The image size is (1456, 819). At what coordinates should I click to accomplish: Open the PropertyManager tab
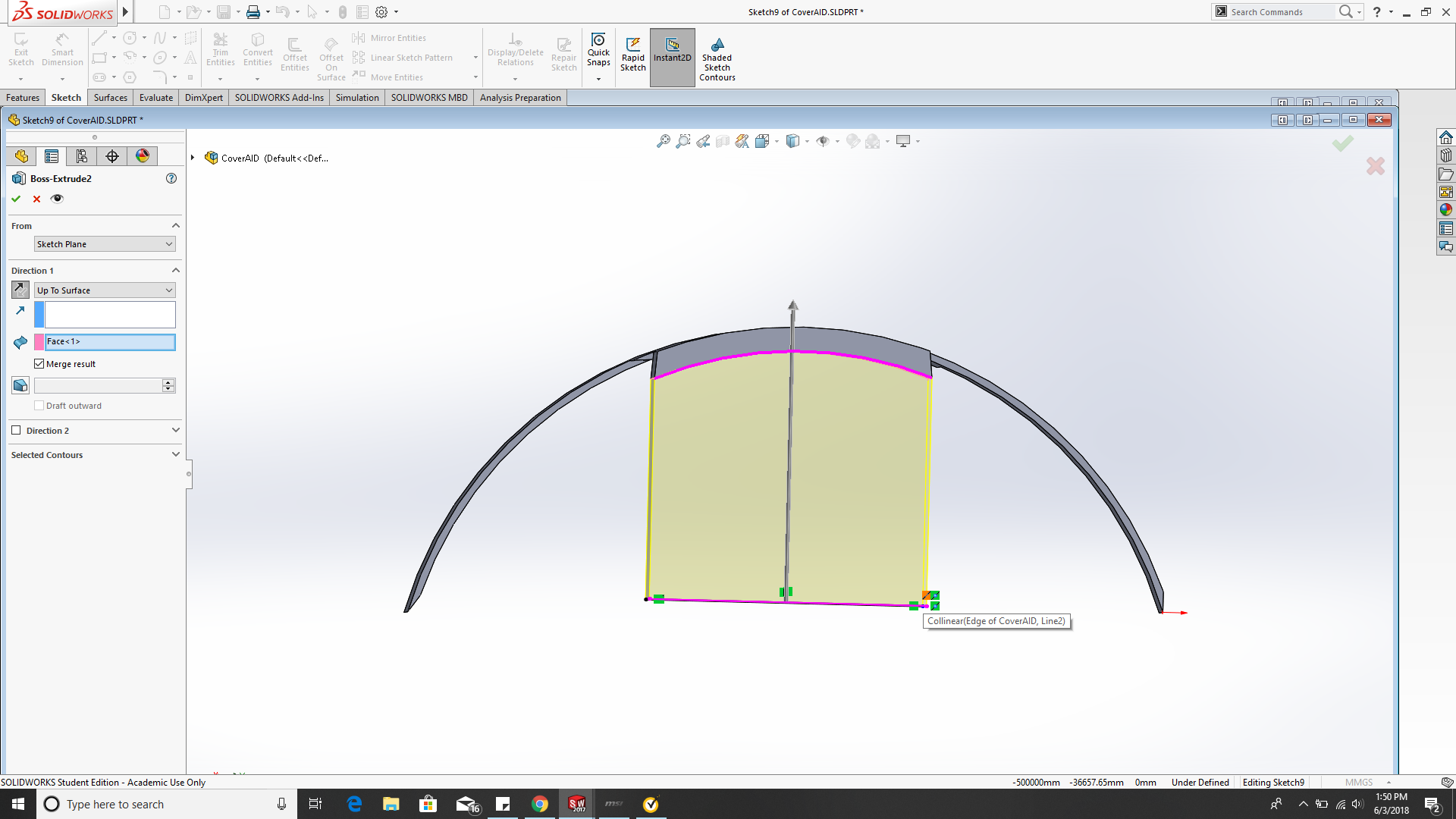[52, 156]
